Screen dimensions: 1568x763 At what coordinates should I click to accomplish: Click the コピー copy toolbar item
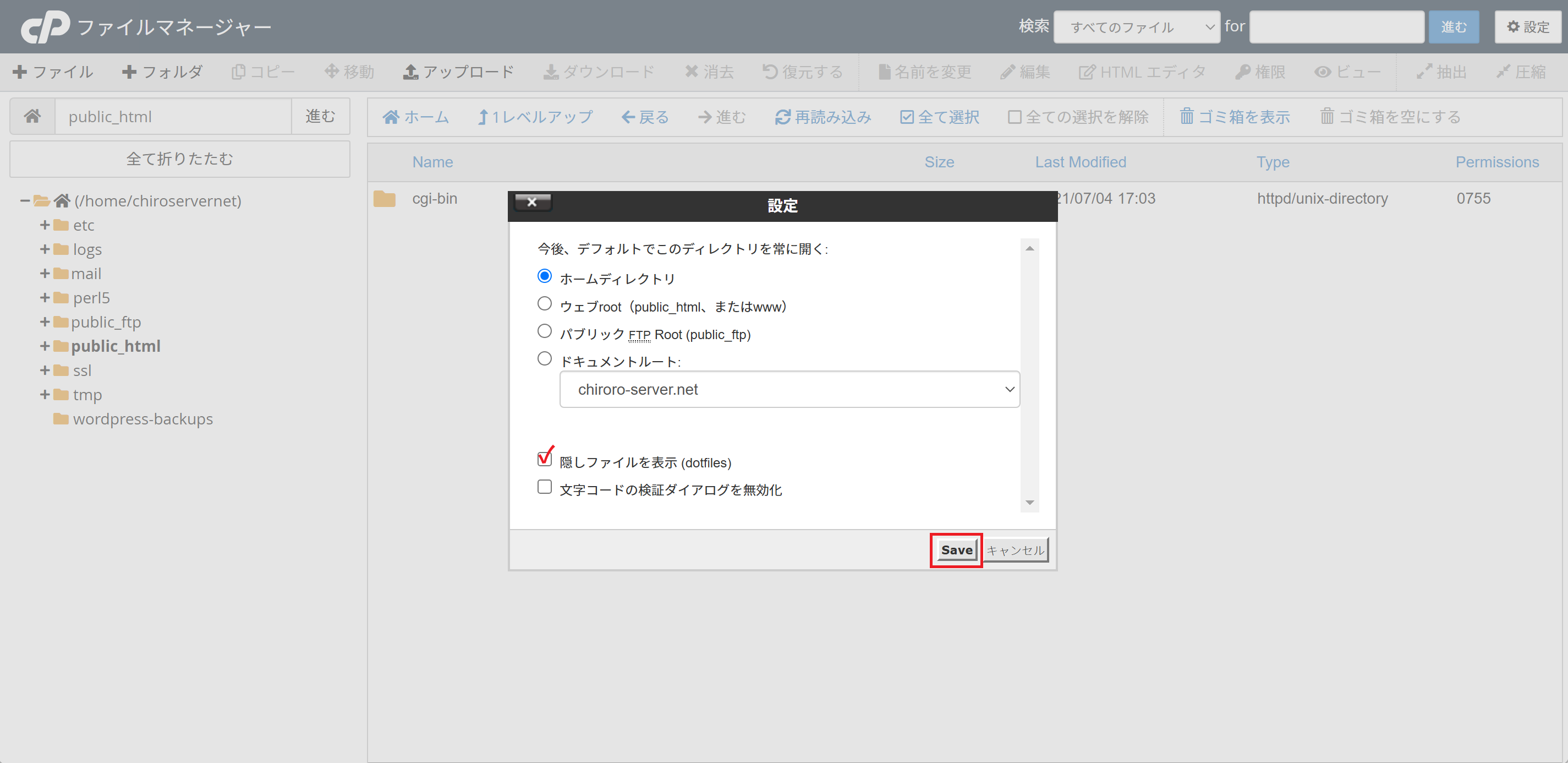pyautogui.click(x=263, y=72)
